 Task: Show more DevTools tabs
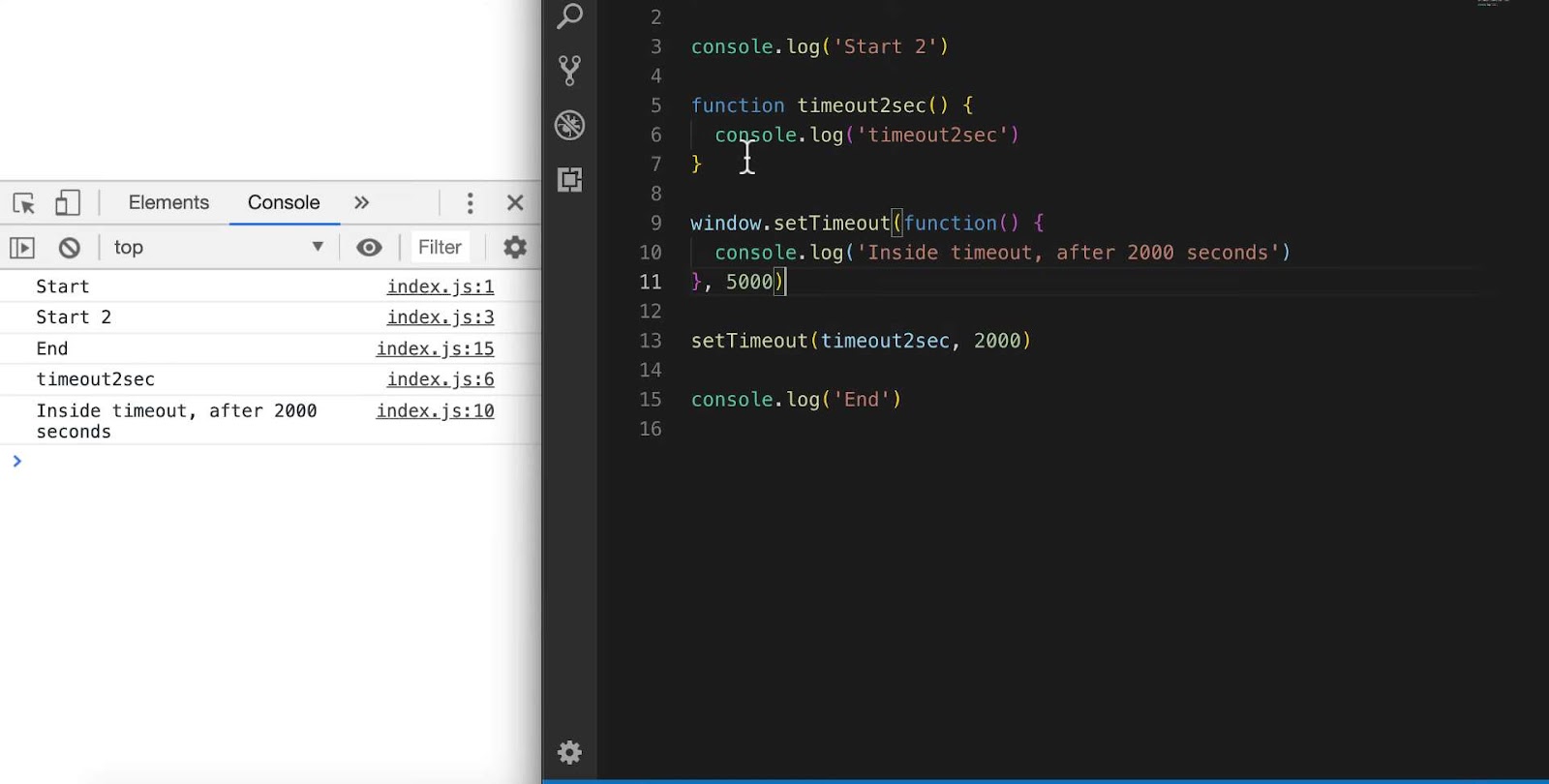tap(361, 202)
